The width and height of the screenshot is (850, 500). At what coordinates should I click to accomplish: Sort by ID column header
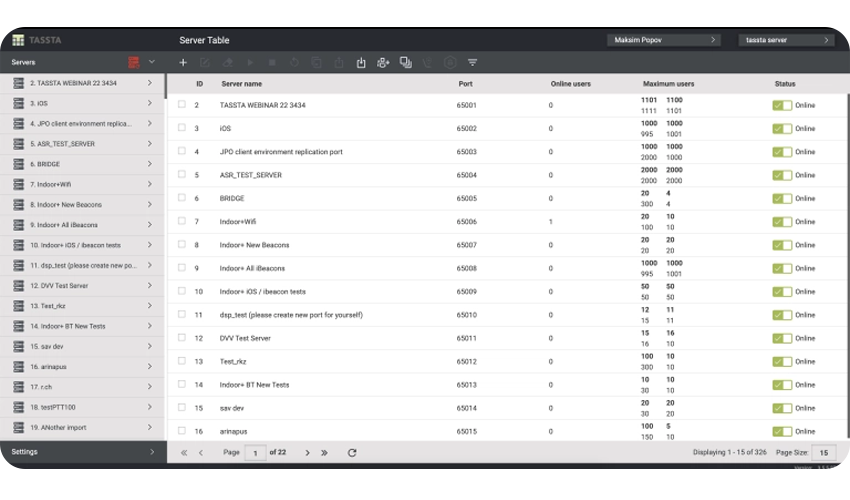[199, 84]
